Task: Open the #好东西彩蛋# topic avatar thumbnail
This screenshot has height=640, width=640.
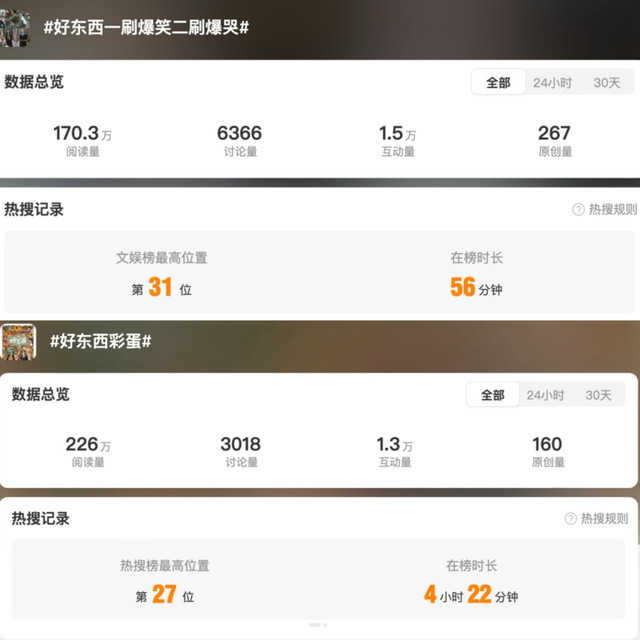Action: (x=18, y=342)
